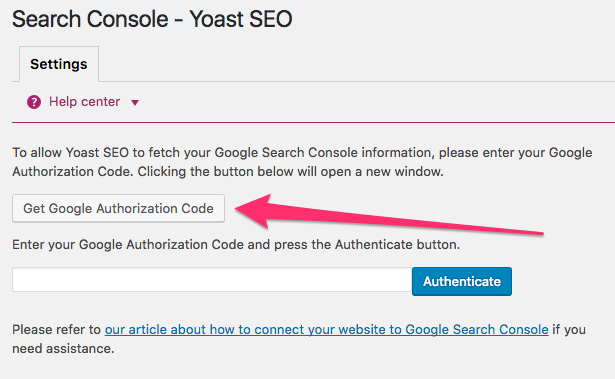
Task: Open the Help center label
Action: [84, 102]
